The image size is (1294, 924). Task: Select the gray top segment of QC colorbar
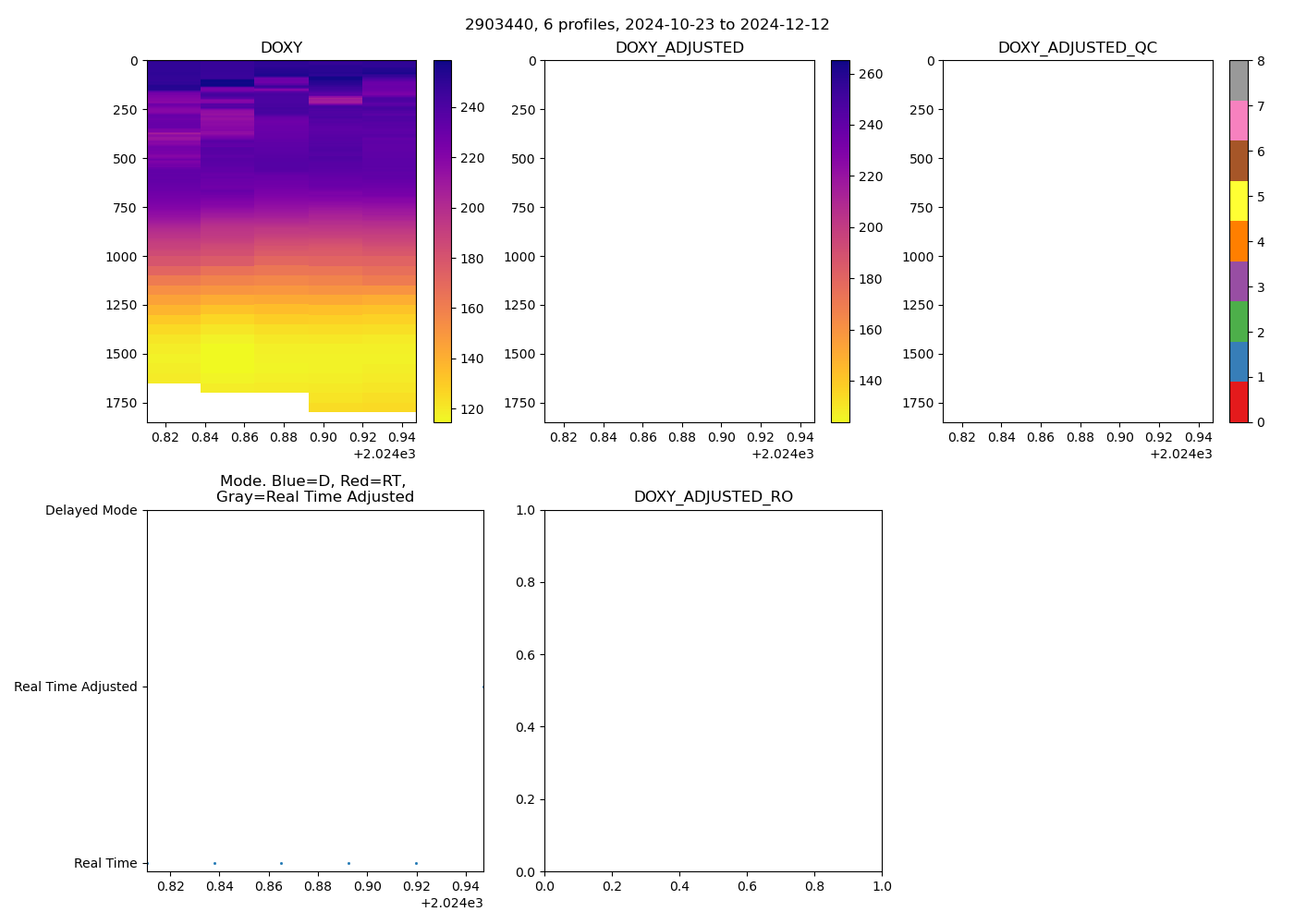(1239, 80)
